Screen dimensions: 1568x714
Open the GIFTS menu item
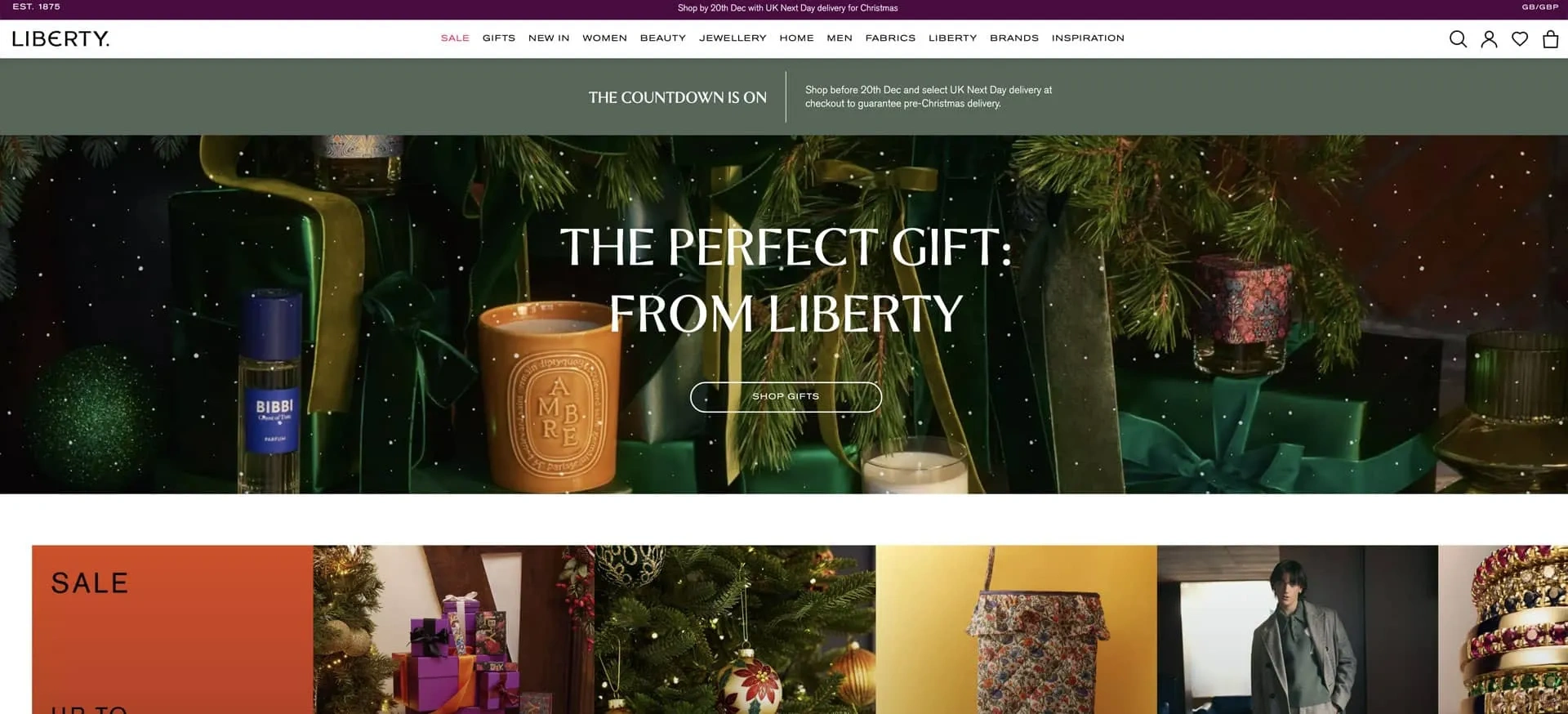pos(499,38)
